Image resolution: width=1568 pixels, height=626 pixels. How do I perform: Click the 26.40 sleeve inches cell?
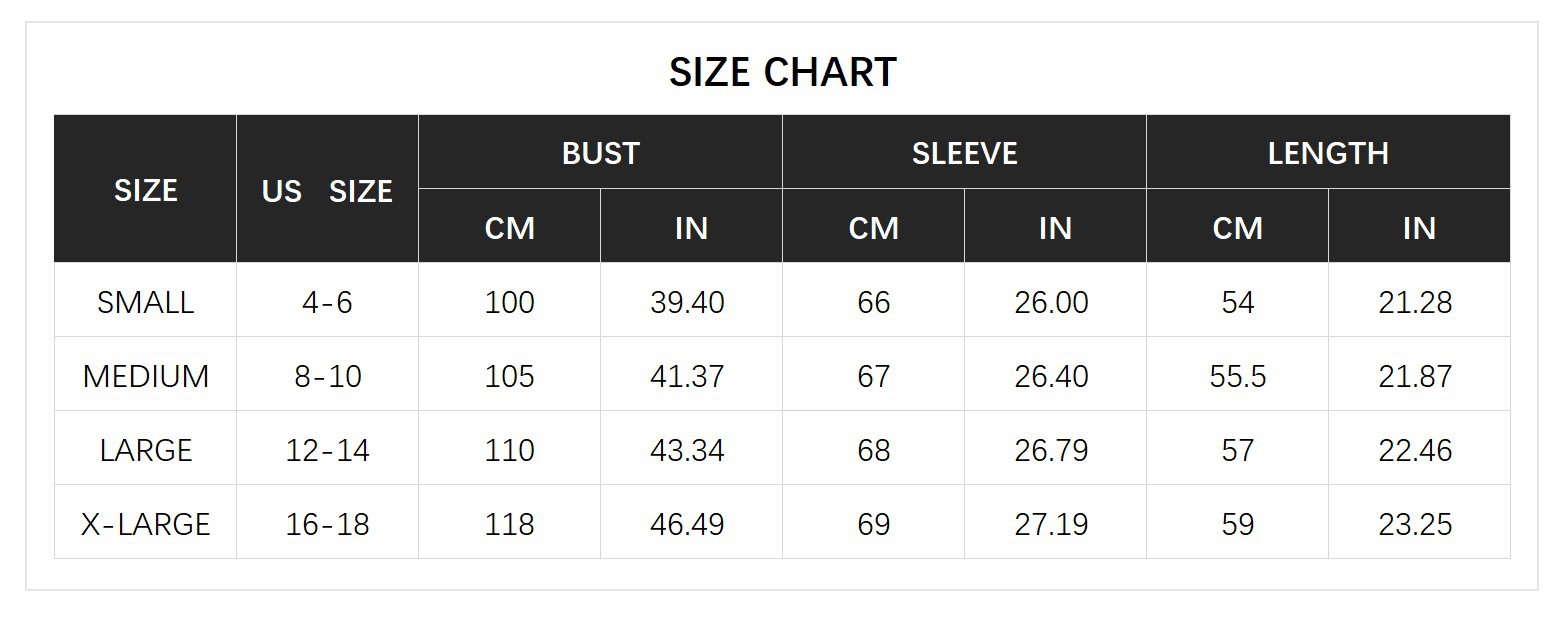point(1051,376)
